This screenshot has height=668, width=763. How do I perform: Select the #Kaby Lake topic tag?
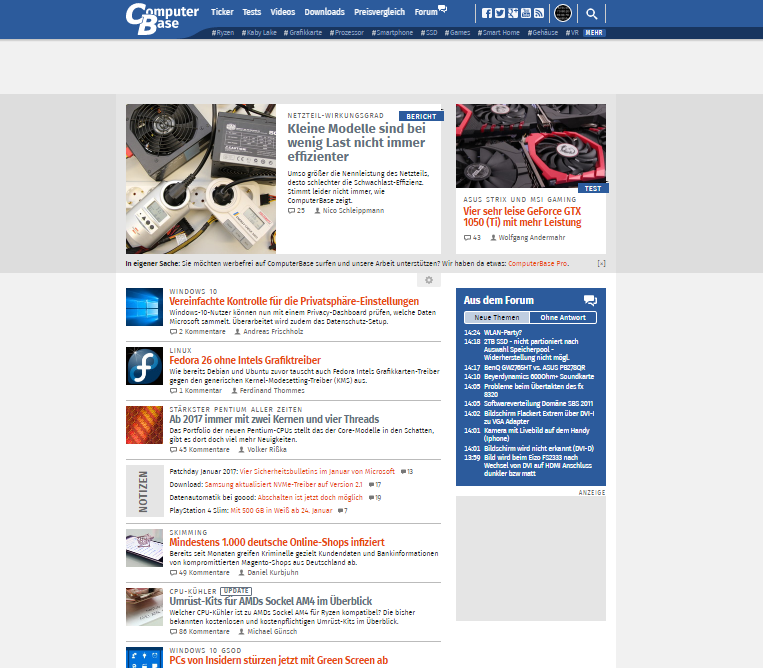click(x=259, y=33)
